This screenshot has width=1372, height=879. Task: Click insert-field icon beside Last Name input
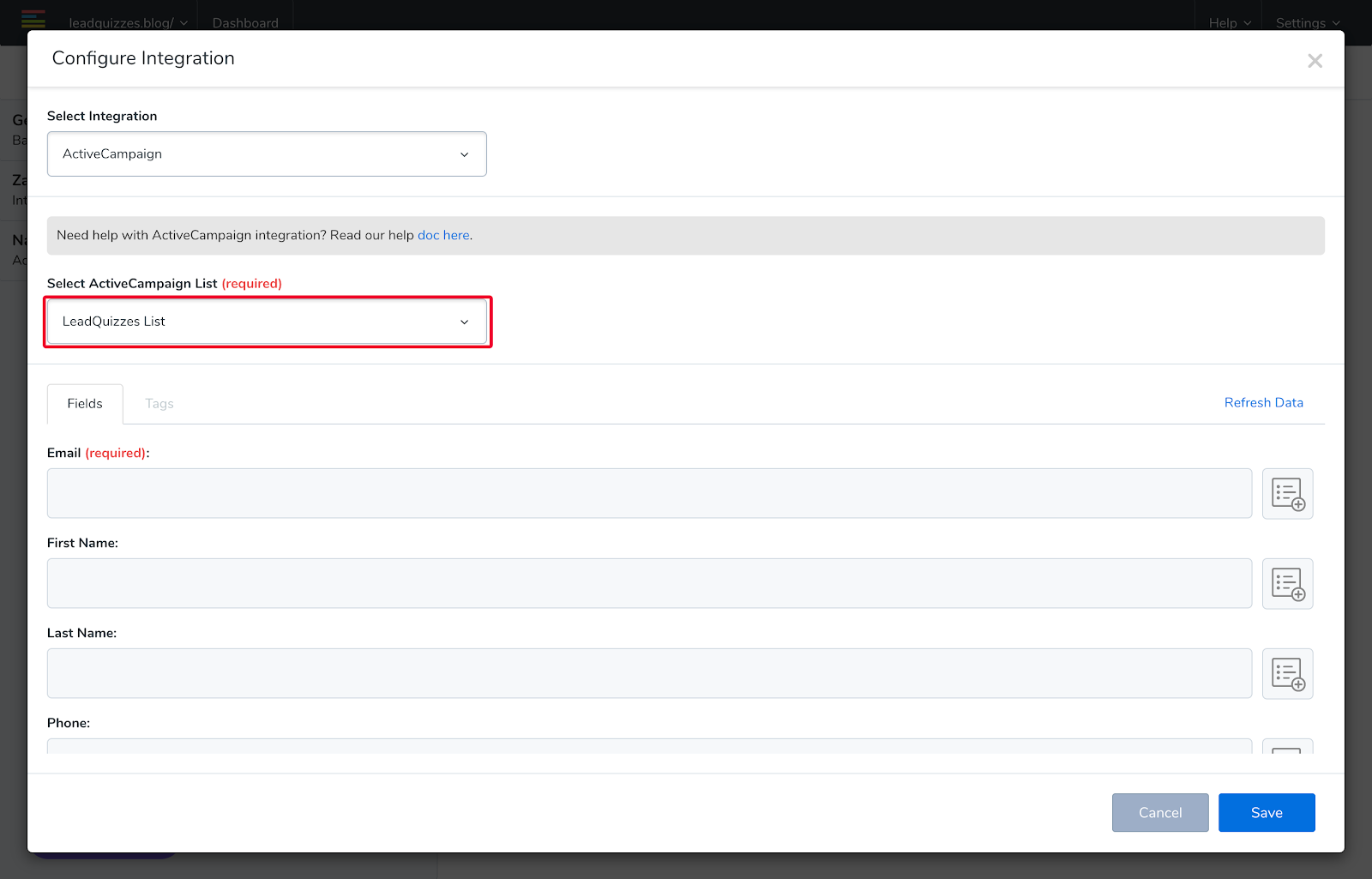1287,673
